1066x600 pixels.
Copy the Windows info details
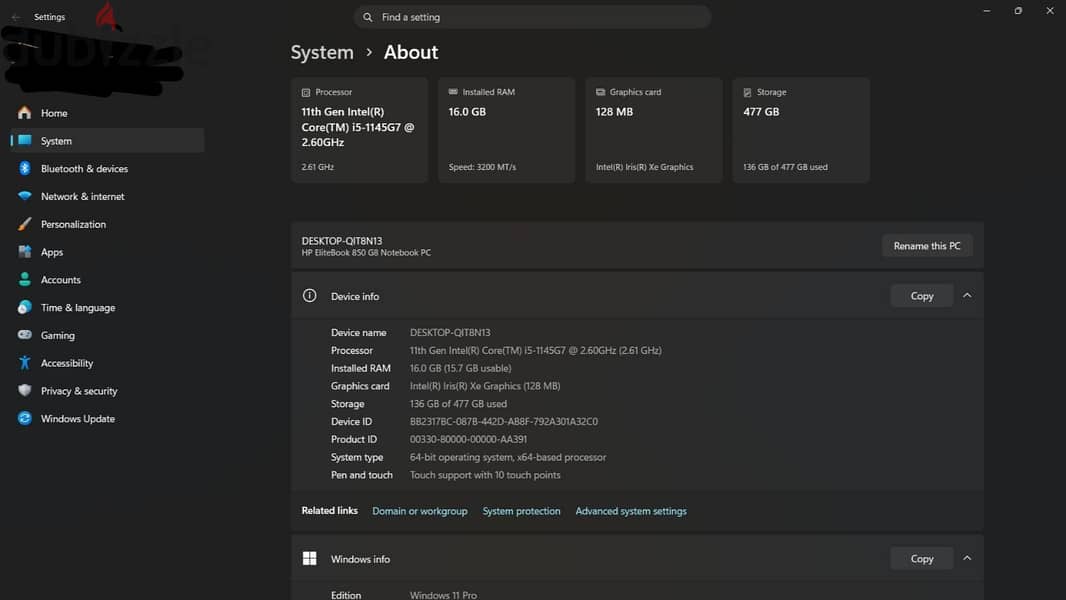pos(921,559)
